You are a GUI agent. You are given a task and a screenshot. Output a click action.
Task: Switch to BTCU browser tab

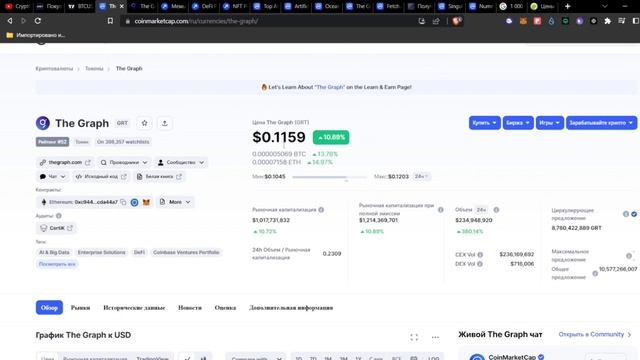(79, 6)
